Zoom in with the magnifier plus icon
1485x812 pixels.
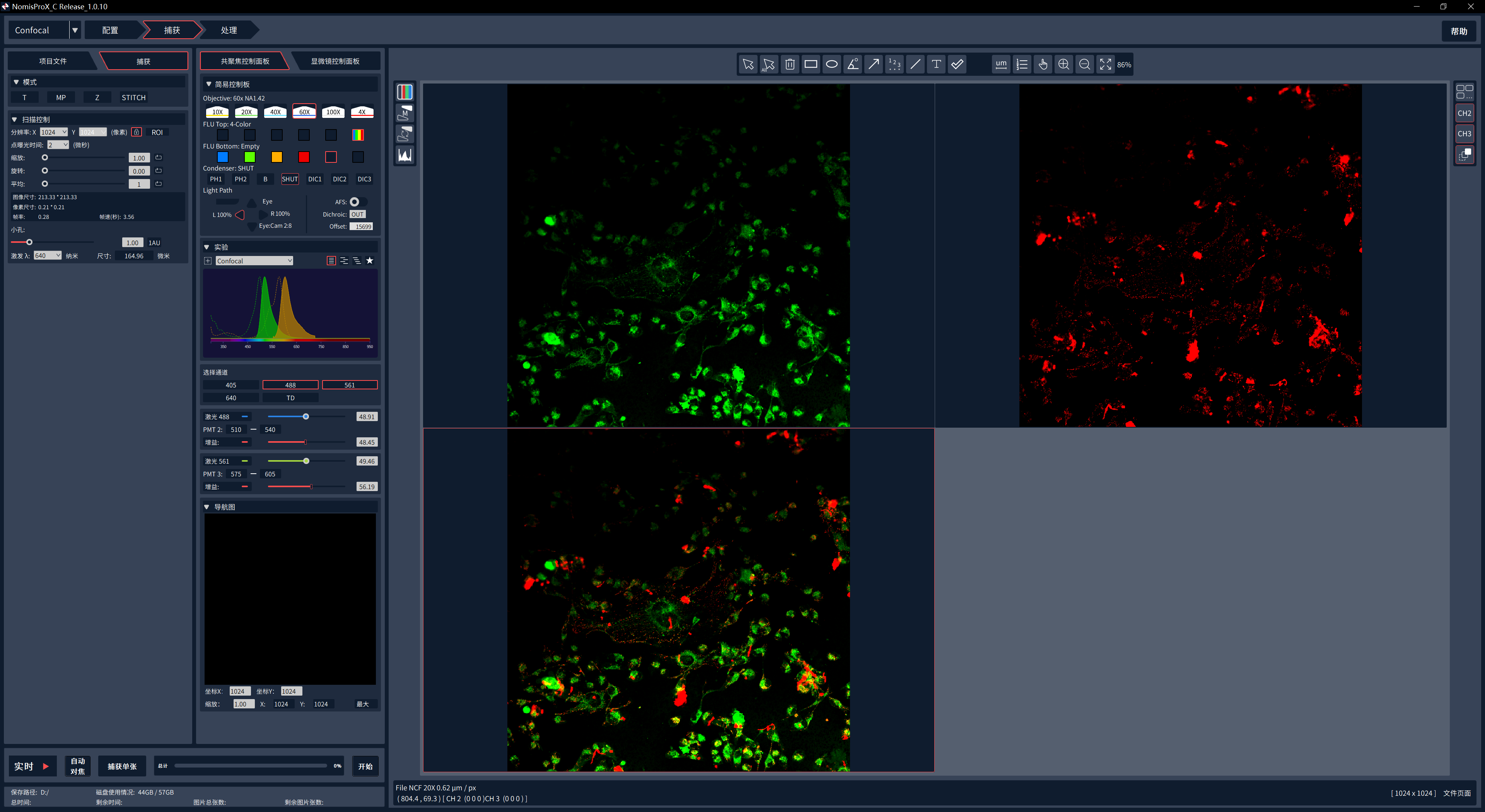click(x=1063, y=65)
